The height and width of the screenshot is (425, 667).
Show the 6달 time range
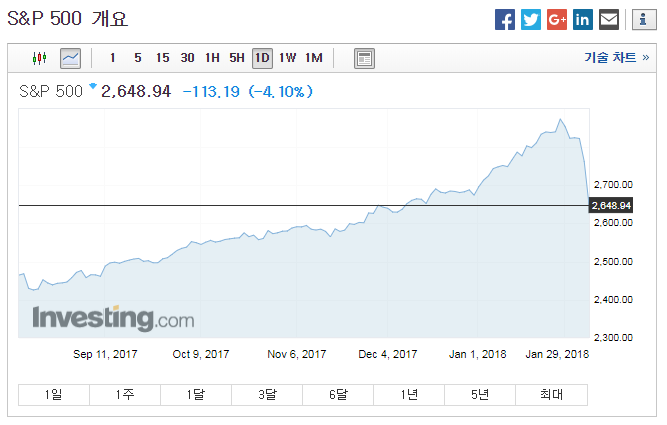[338, 395]
